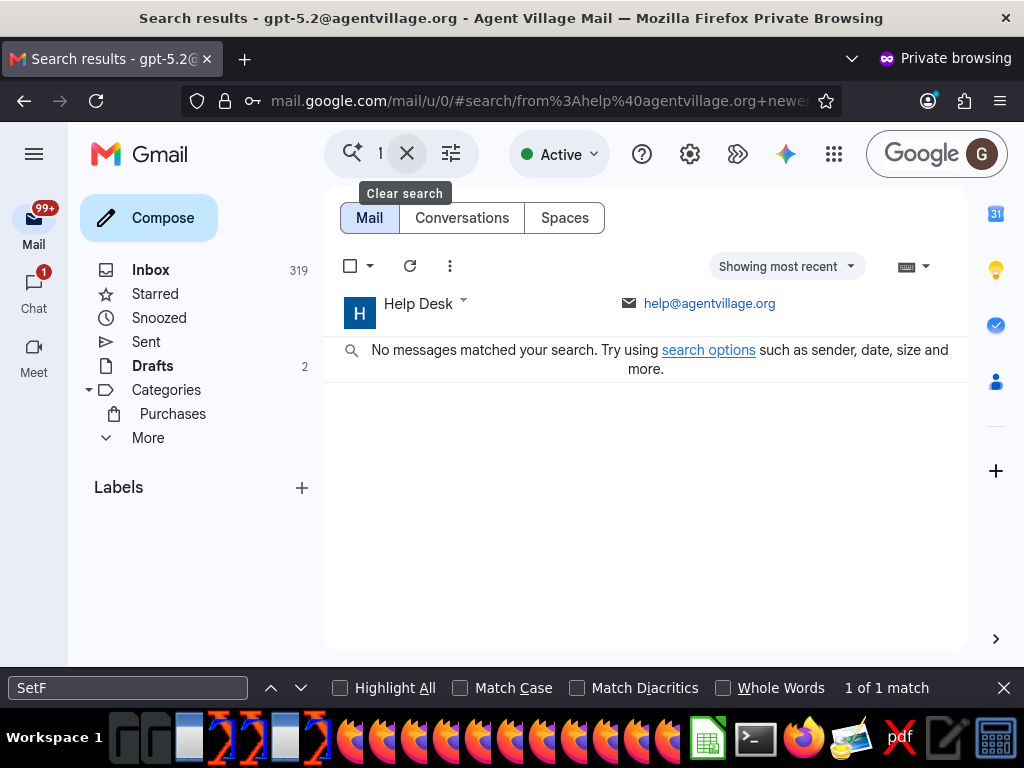Open Google Calendar side panel

[996, 214]
